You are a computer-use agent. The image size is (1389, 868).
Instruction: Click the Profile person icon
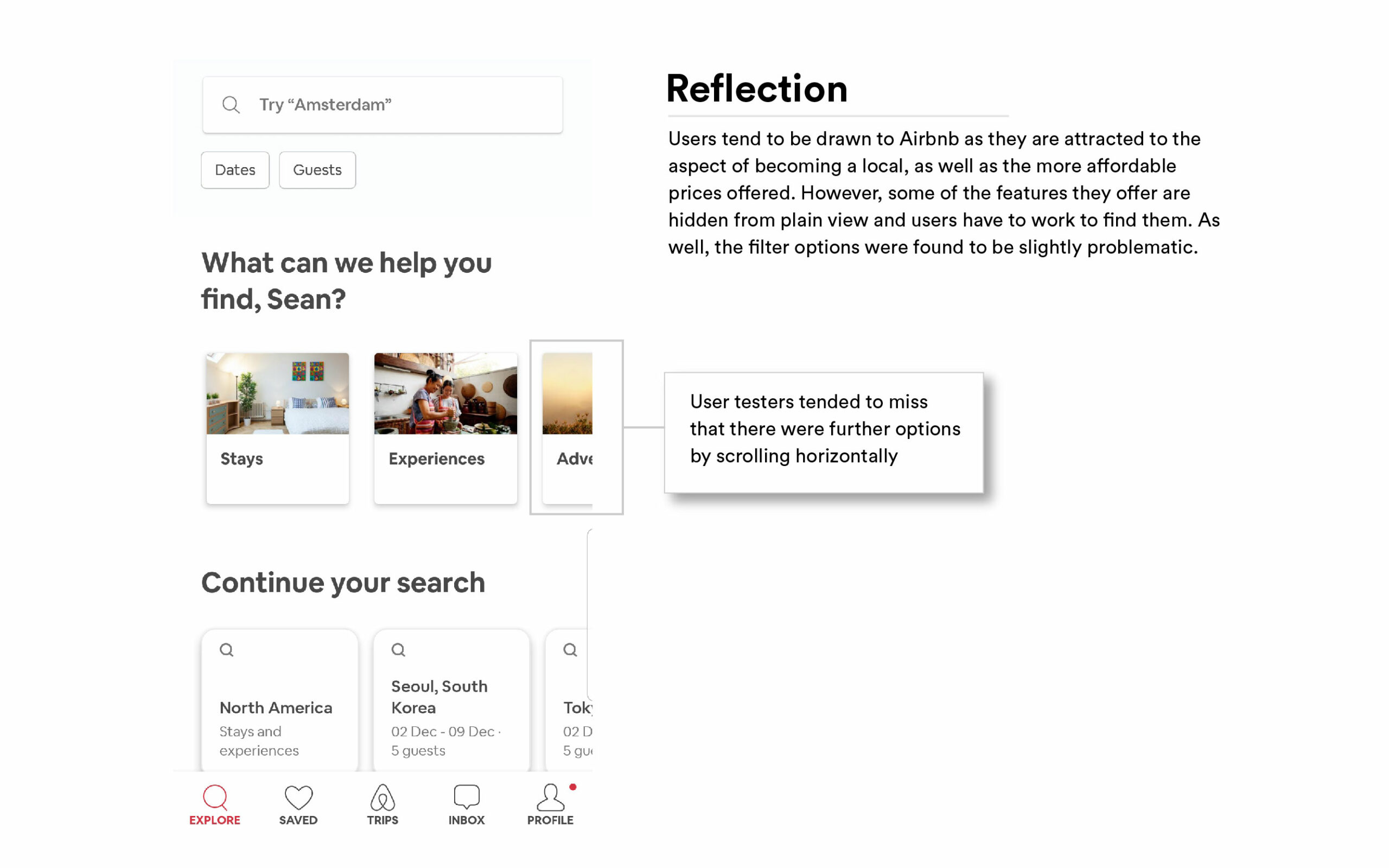550,800
